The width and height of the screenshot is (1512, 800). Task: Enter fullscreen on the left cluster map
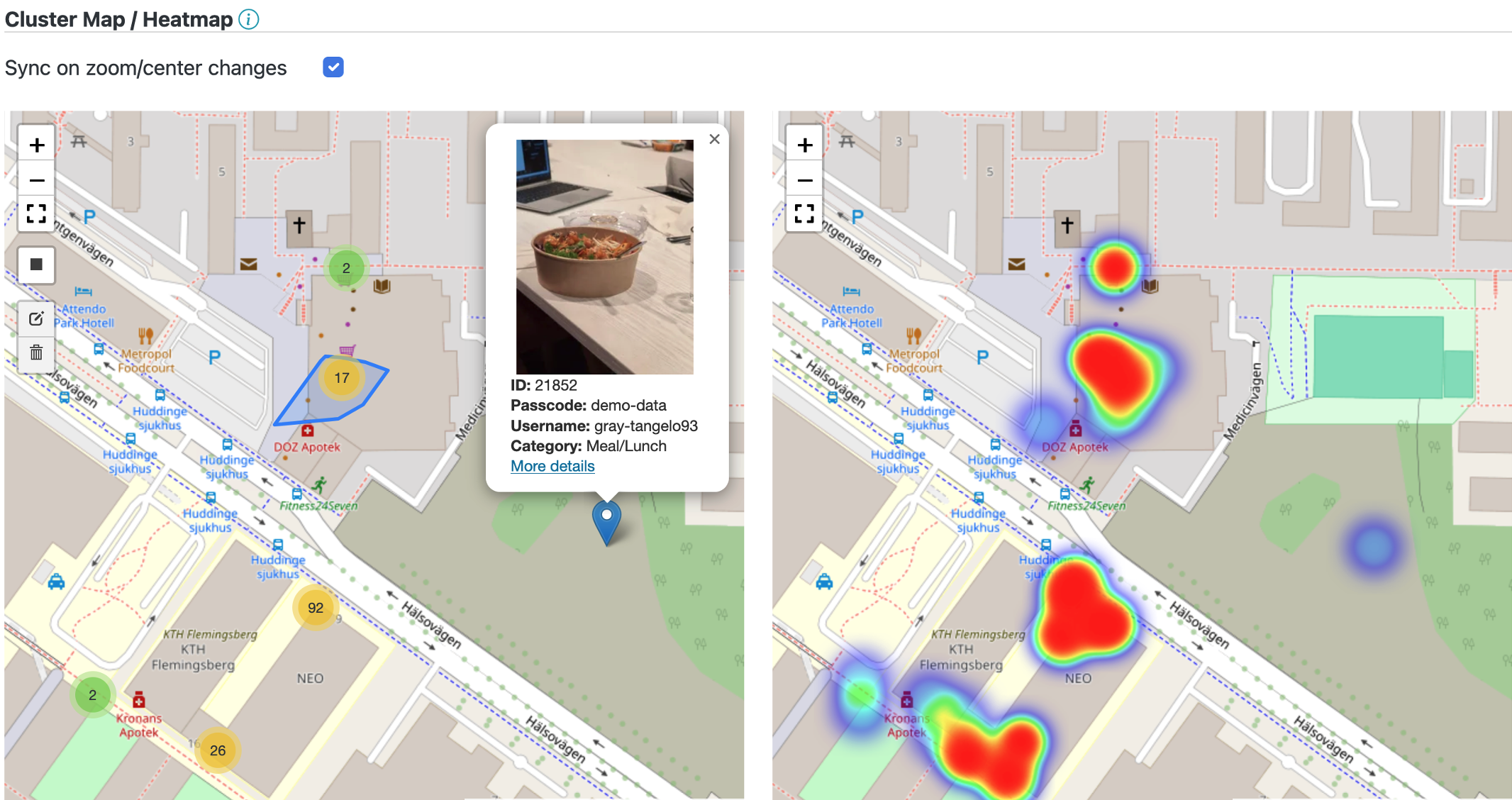(x=37, y=213)
